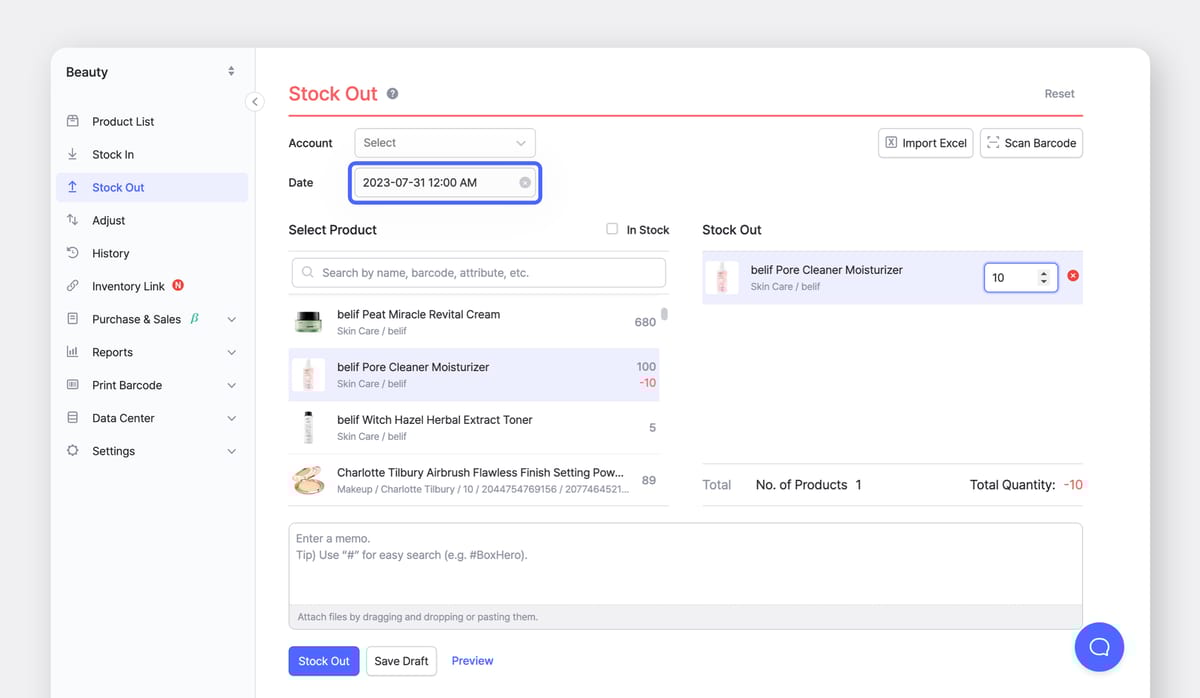
Task: Click the Scan Barcode frame icon
Action: coord(994,143)
